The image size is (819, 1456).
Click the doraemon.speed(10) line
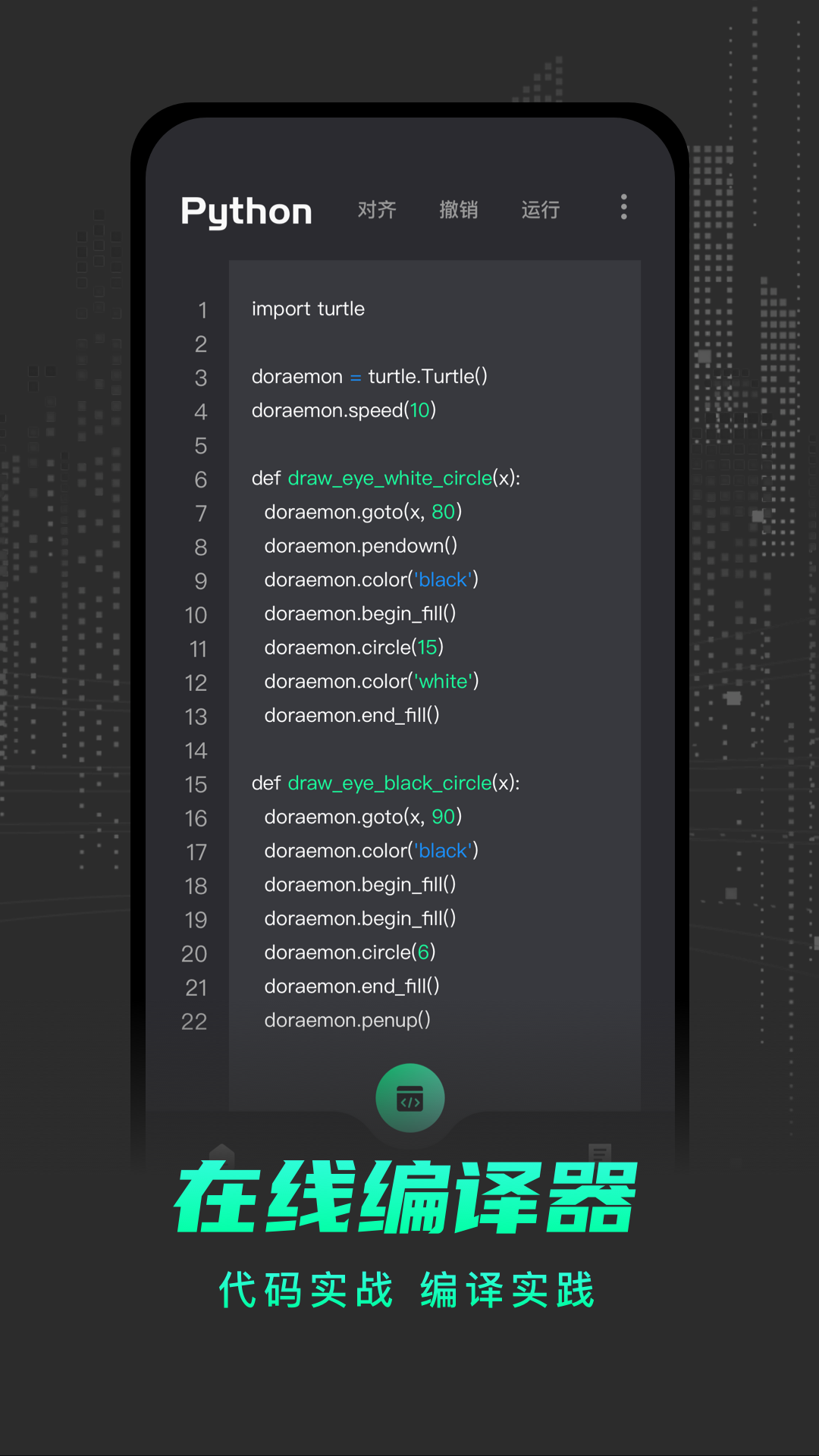pos(344,410)
